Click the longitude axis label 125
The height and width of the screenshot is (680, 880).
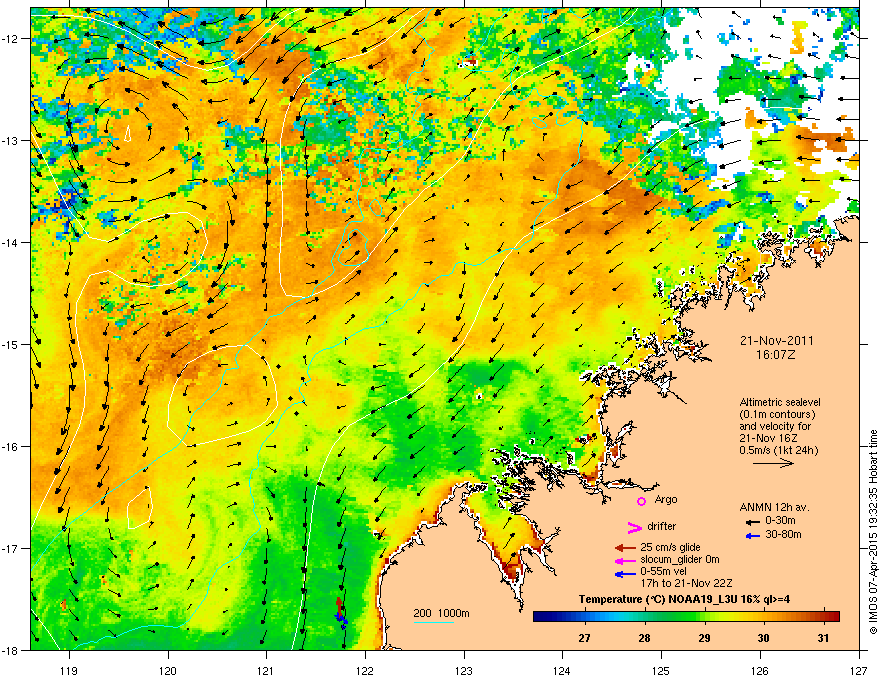click(662, 671)
